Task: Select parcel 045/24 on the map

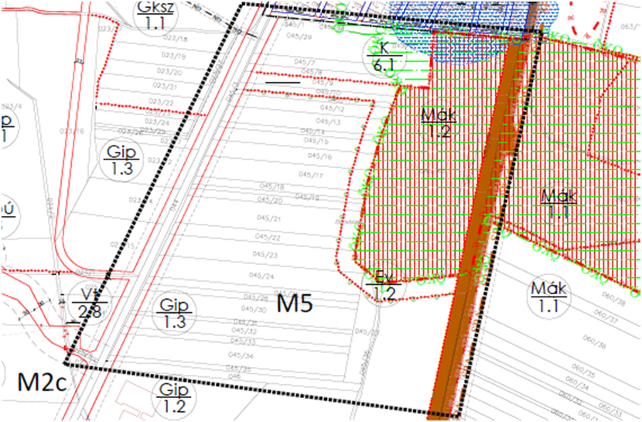Action: (x=263, y=276)
